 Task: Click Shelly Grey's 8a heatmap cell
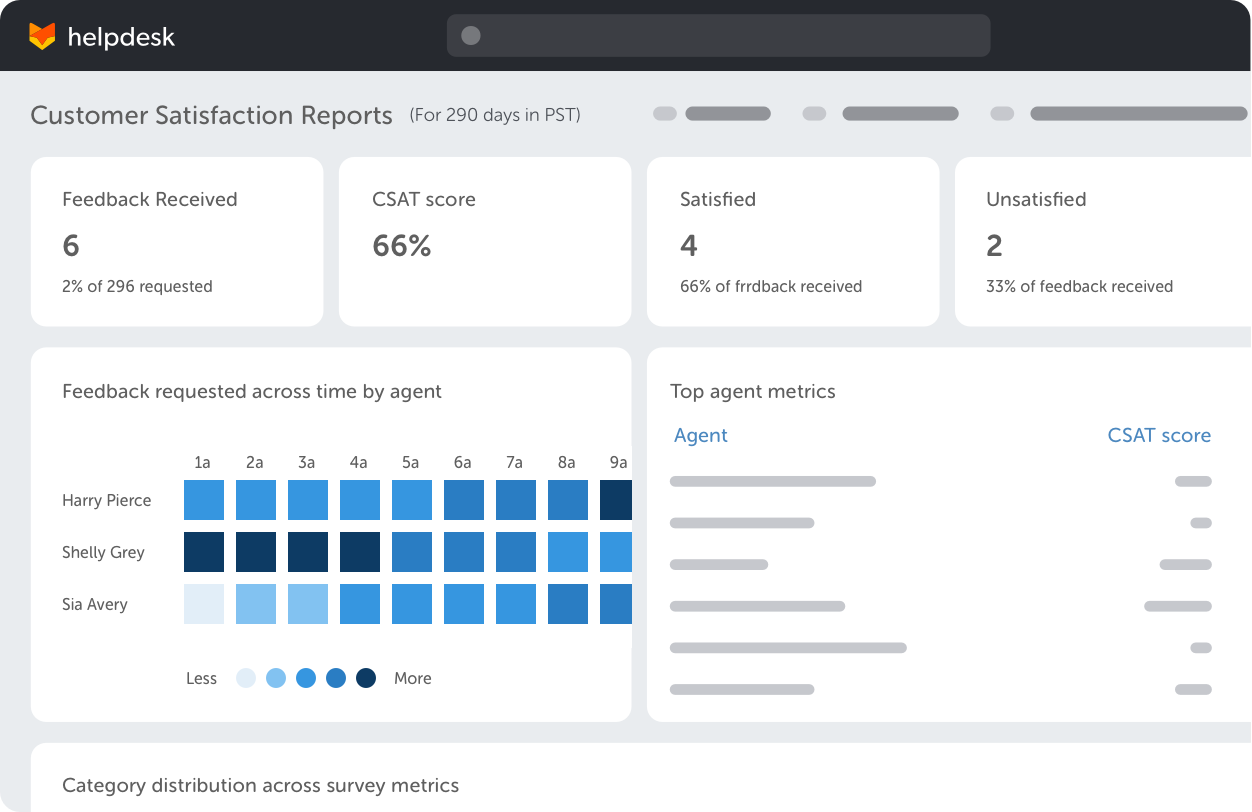click(x=568, y=552)
